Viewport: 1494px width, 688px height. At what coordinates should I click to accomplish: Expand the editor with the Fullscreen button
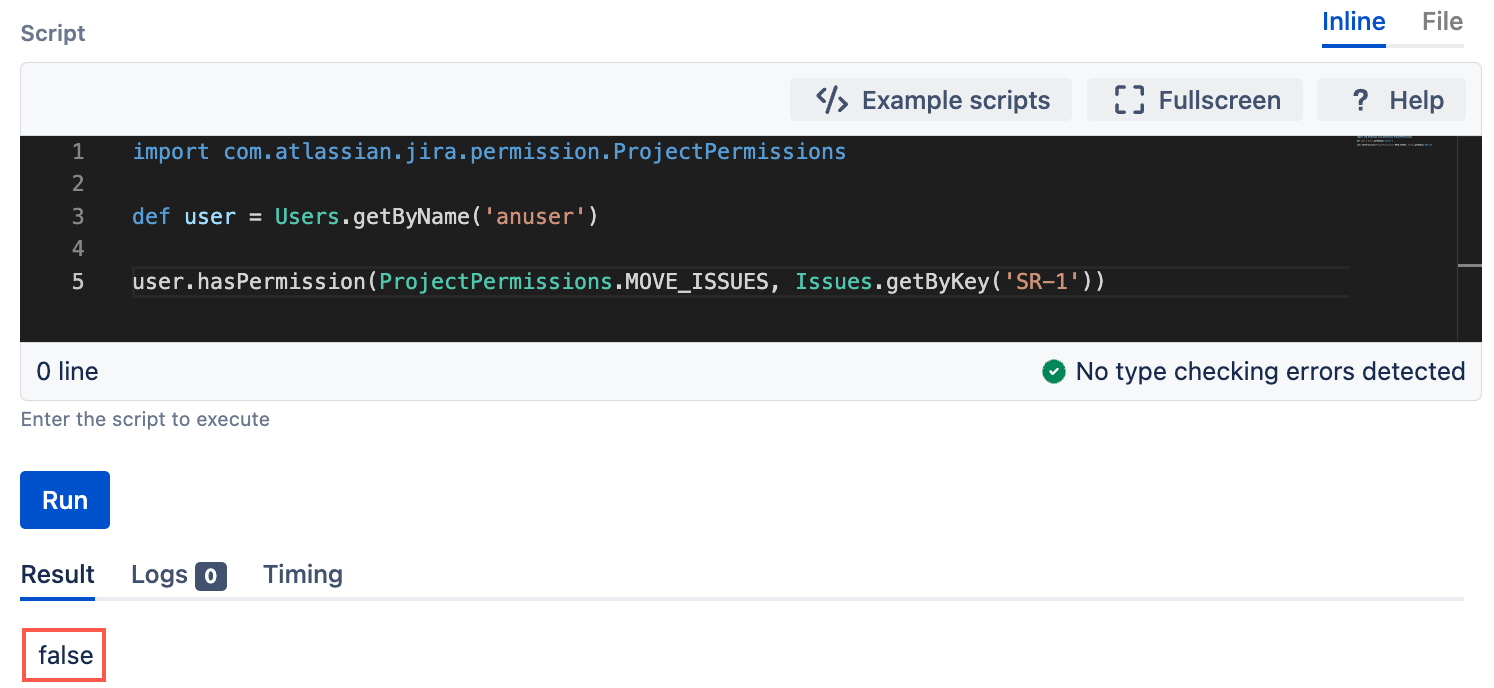pos(1197,100)
